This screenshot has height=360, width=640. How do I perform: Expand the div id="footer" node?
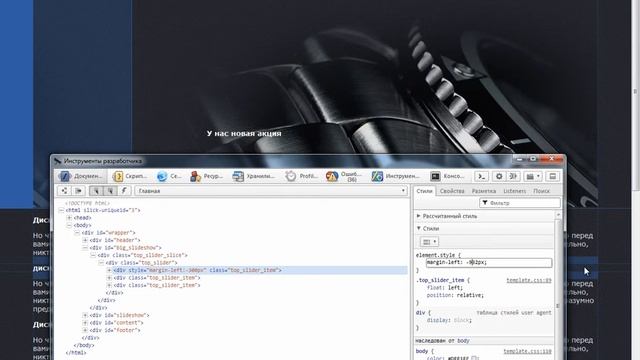[85, 330]
